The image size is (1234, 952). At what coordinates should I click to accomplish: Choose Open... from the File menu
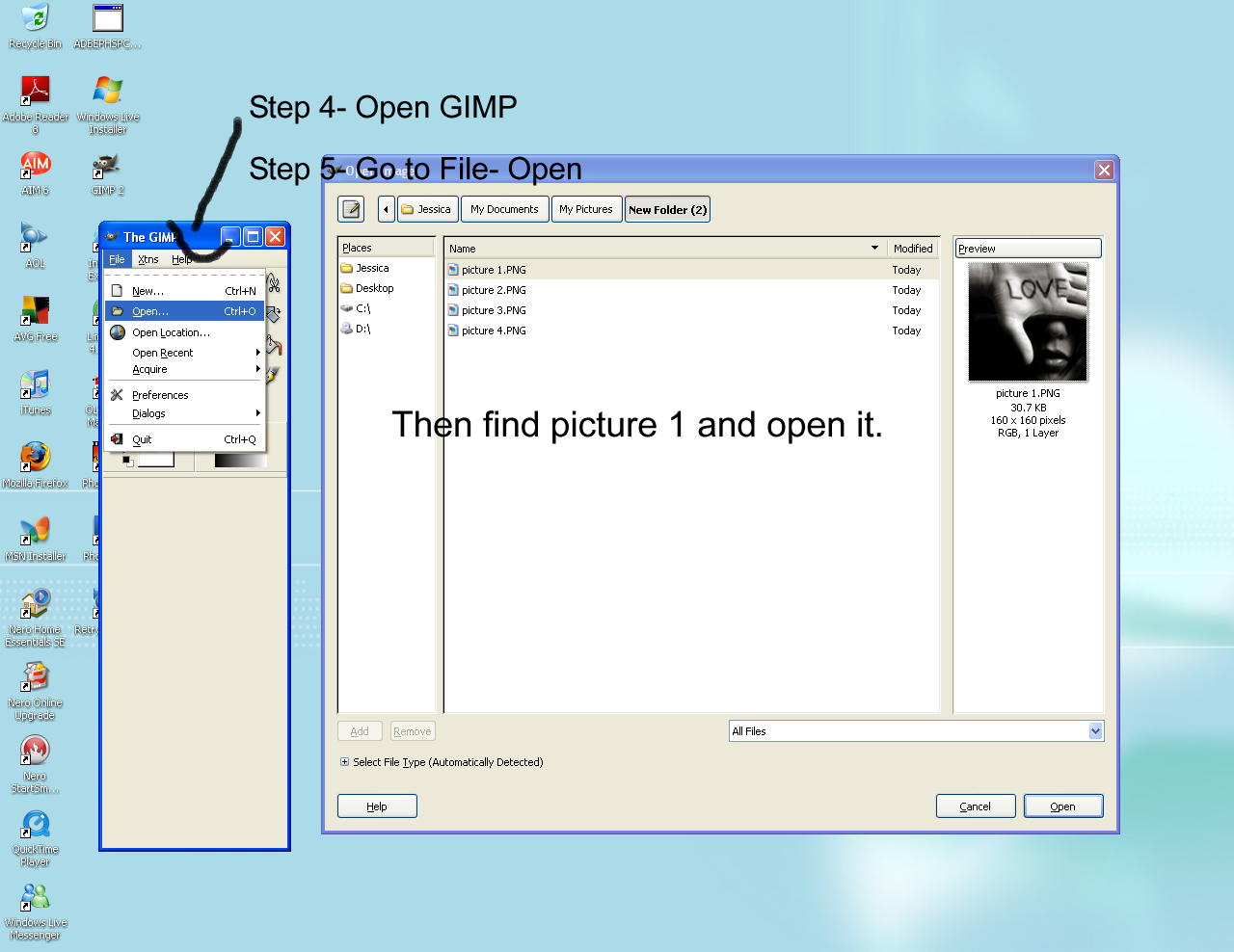tap(184, 311)
